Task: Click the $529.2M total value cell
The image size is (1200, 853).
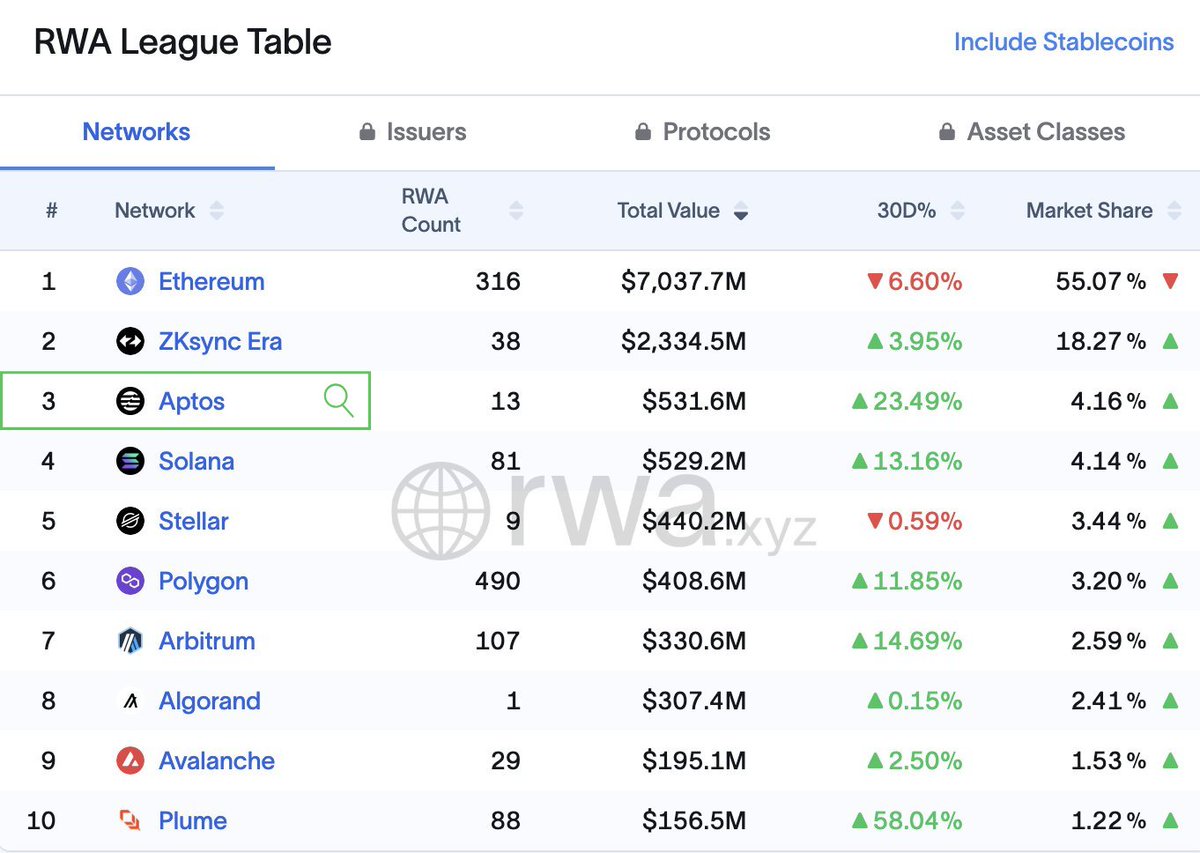Action: 694,461
